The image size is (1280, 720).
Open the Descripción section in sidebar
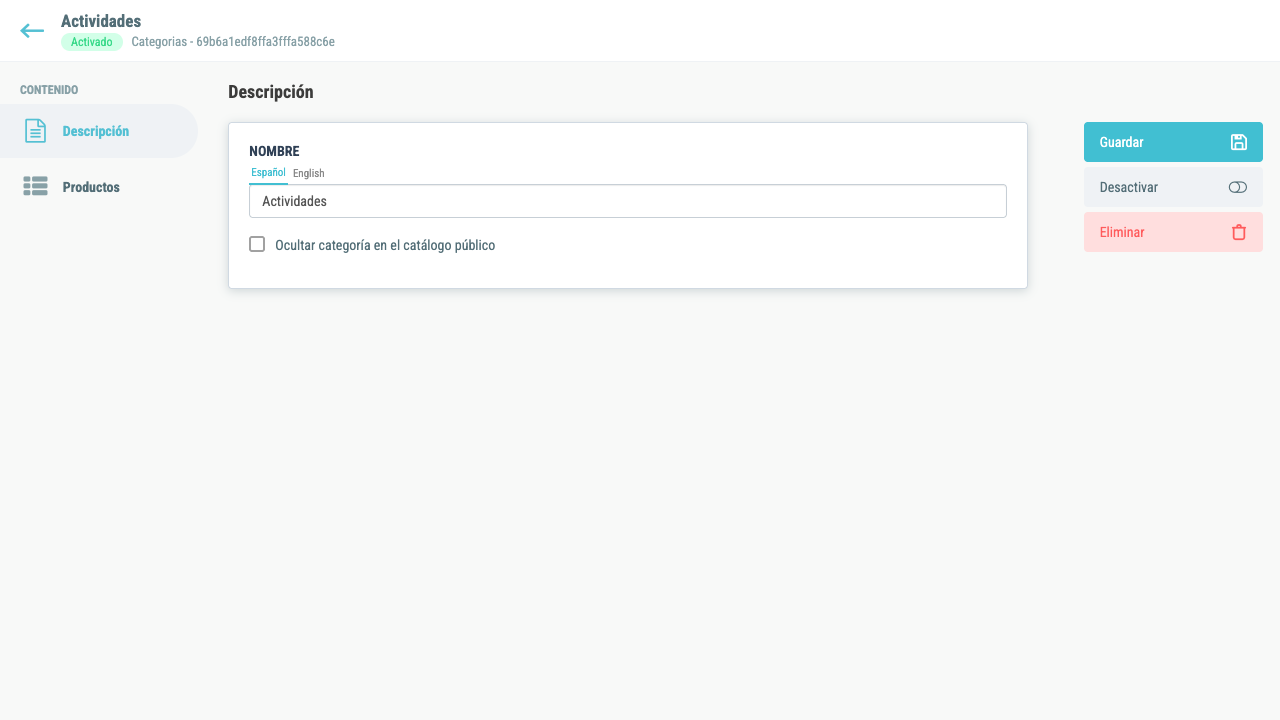pyautogui.click(x=99, y=131)
